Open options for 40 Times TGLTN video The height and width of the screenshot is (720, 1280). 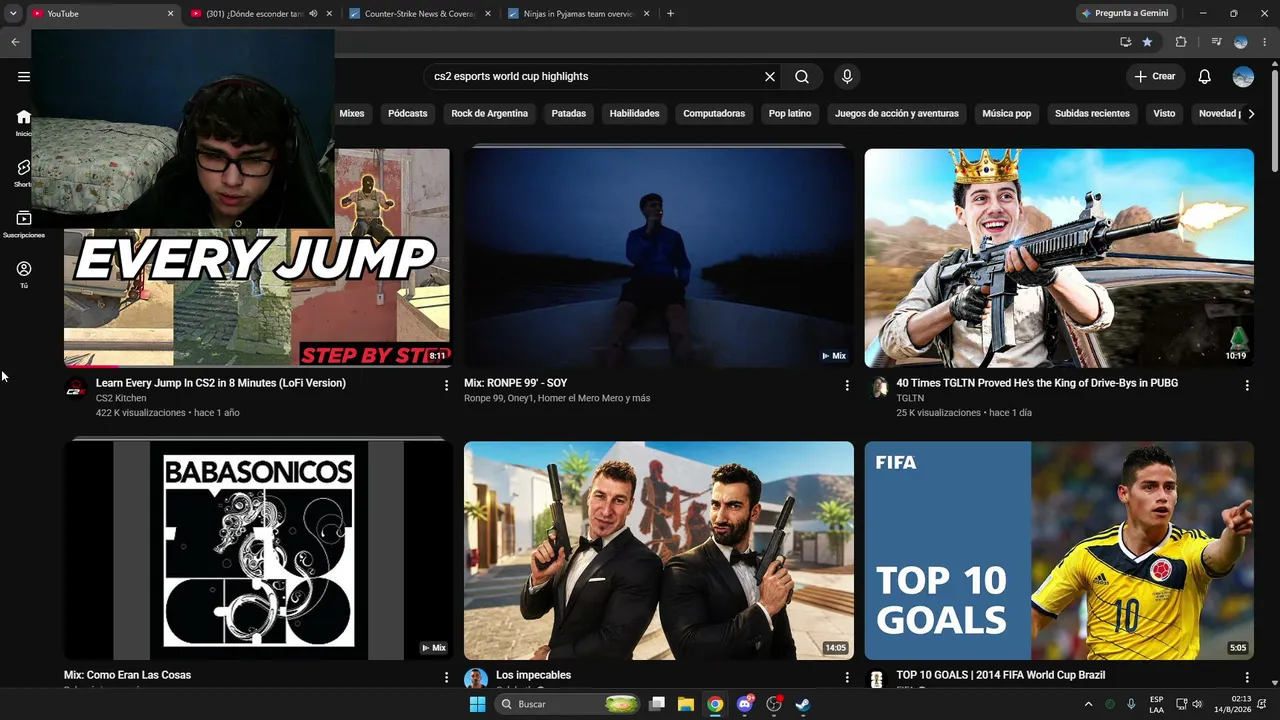coord(1247,385)
